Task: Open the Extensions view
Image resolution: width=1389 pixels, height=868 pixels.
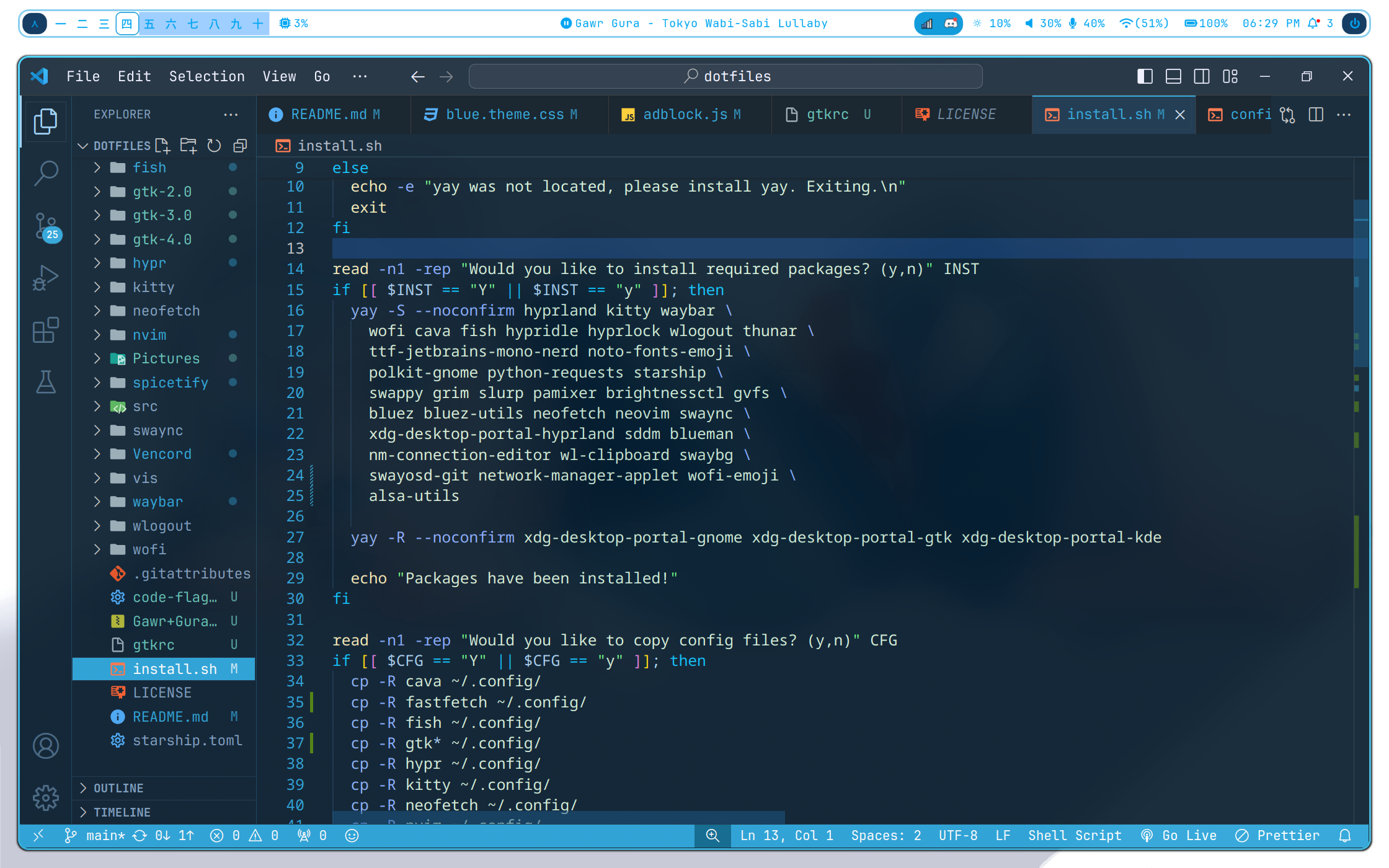Action: click(x=46, y=330)
